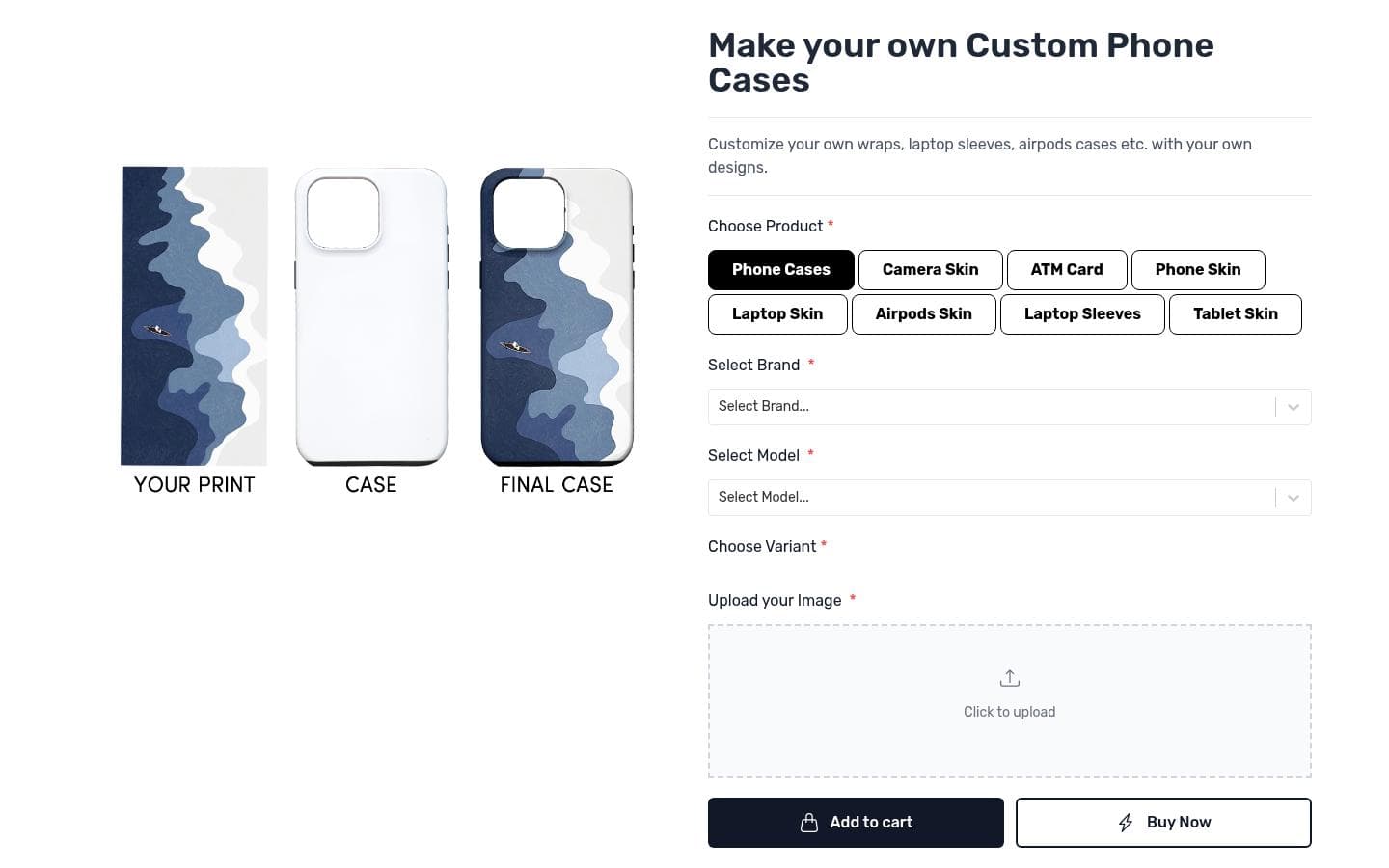Pick the Laptop Sleeves option

[1081, 314]
